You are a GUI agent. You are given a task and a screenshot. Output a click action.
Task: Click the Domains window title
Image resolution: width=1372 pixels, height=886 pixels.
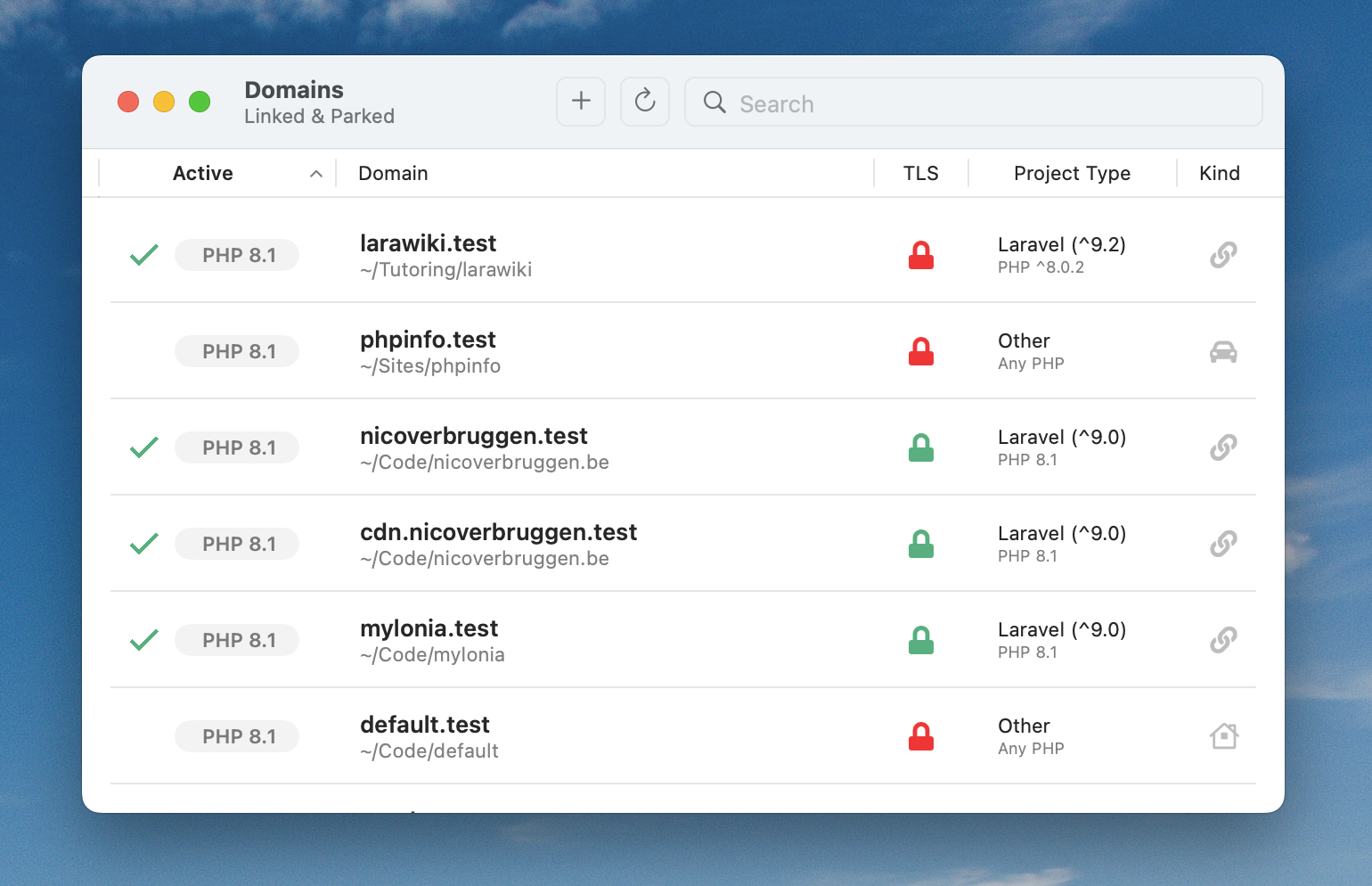(294, 90)
